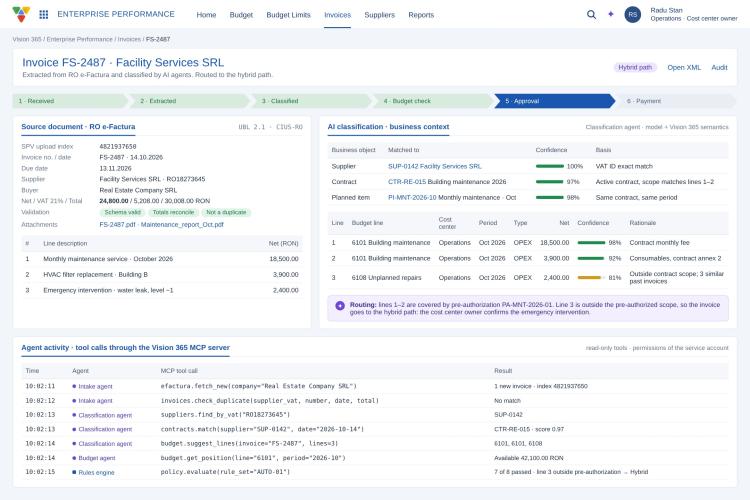Go to Budget Limits in navigation
This screenshot has width=750, height=500.
pyautogui.click(x=288, y=15)
